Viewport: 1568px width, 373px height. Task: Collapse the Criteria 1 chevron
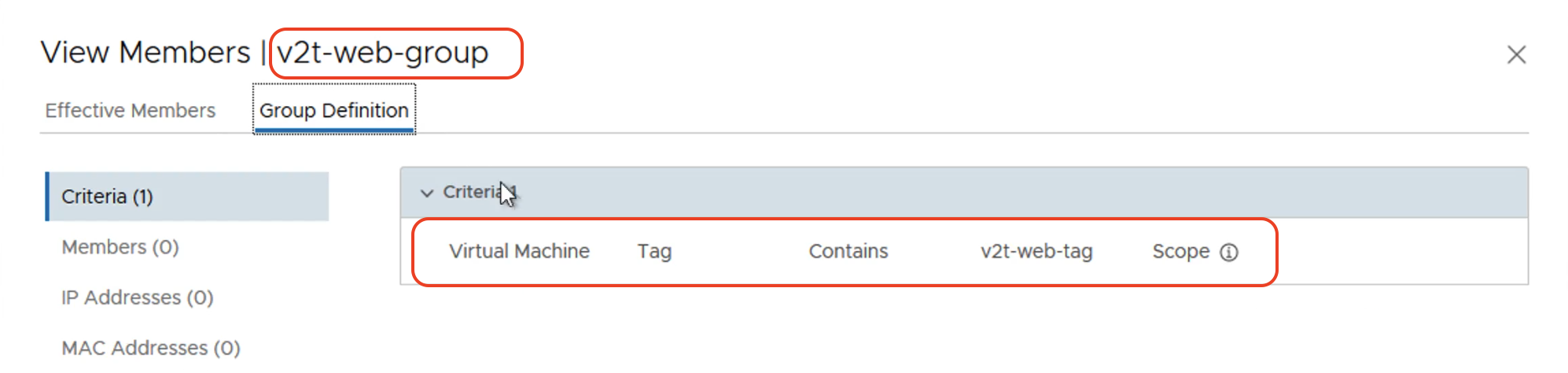(x=427, y=193)
